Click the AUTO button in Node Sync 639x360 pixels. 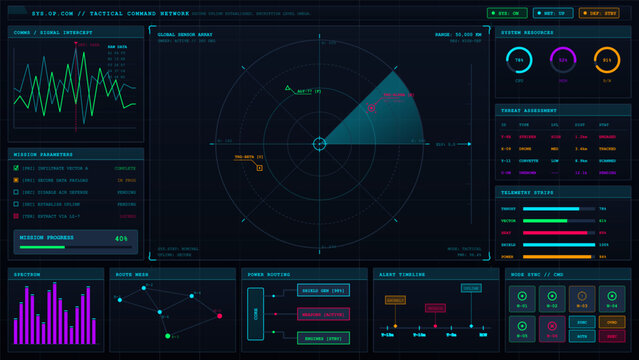click(x=582, y=336)
